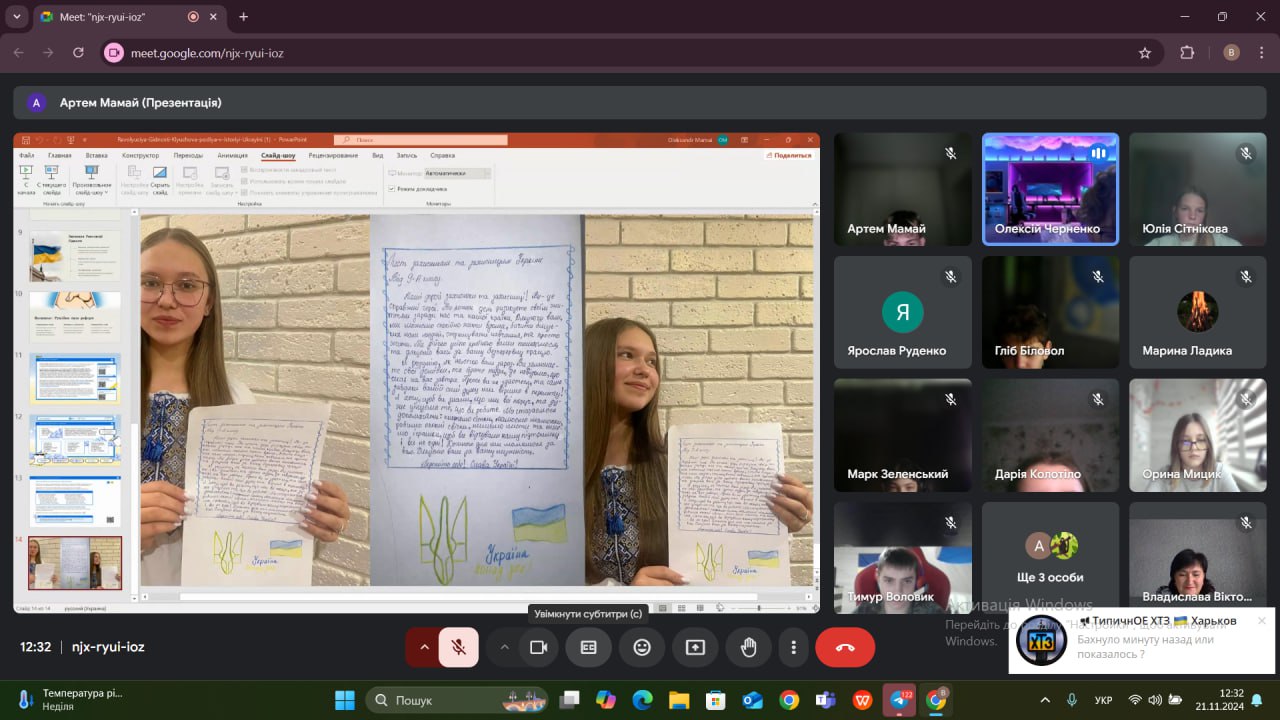Leave the call with red hang-up button
1280x720 pixels.
pyautogui.click(x=845, y=647)
